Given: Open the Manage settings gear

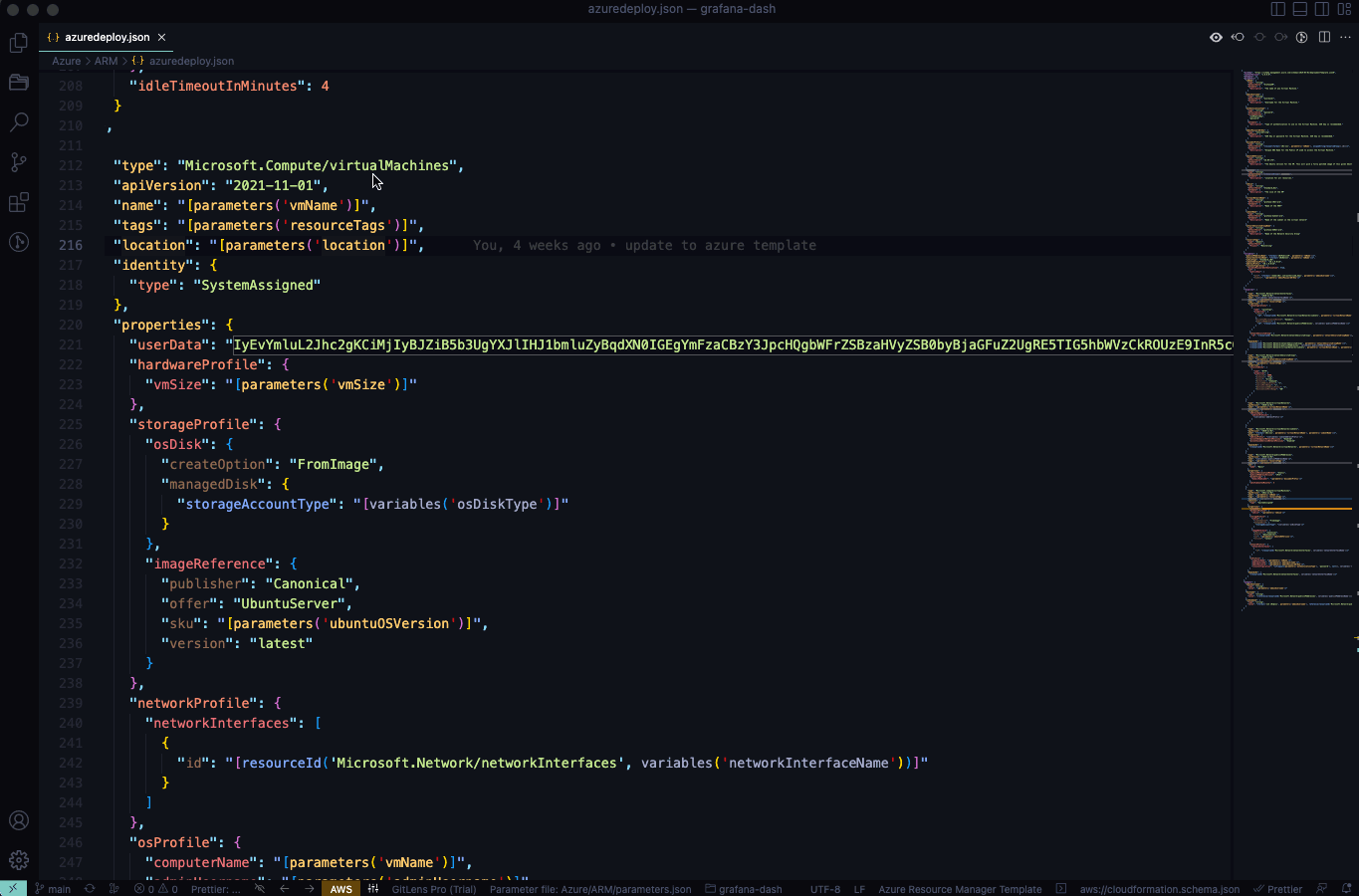Looking at the screenshot, I should 18,860.
